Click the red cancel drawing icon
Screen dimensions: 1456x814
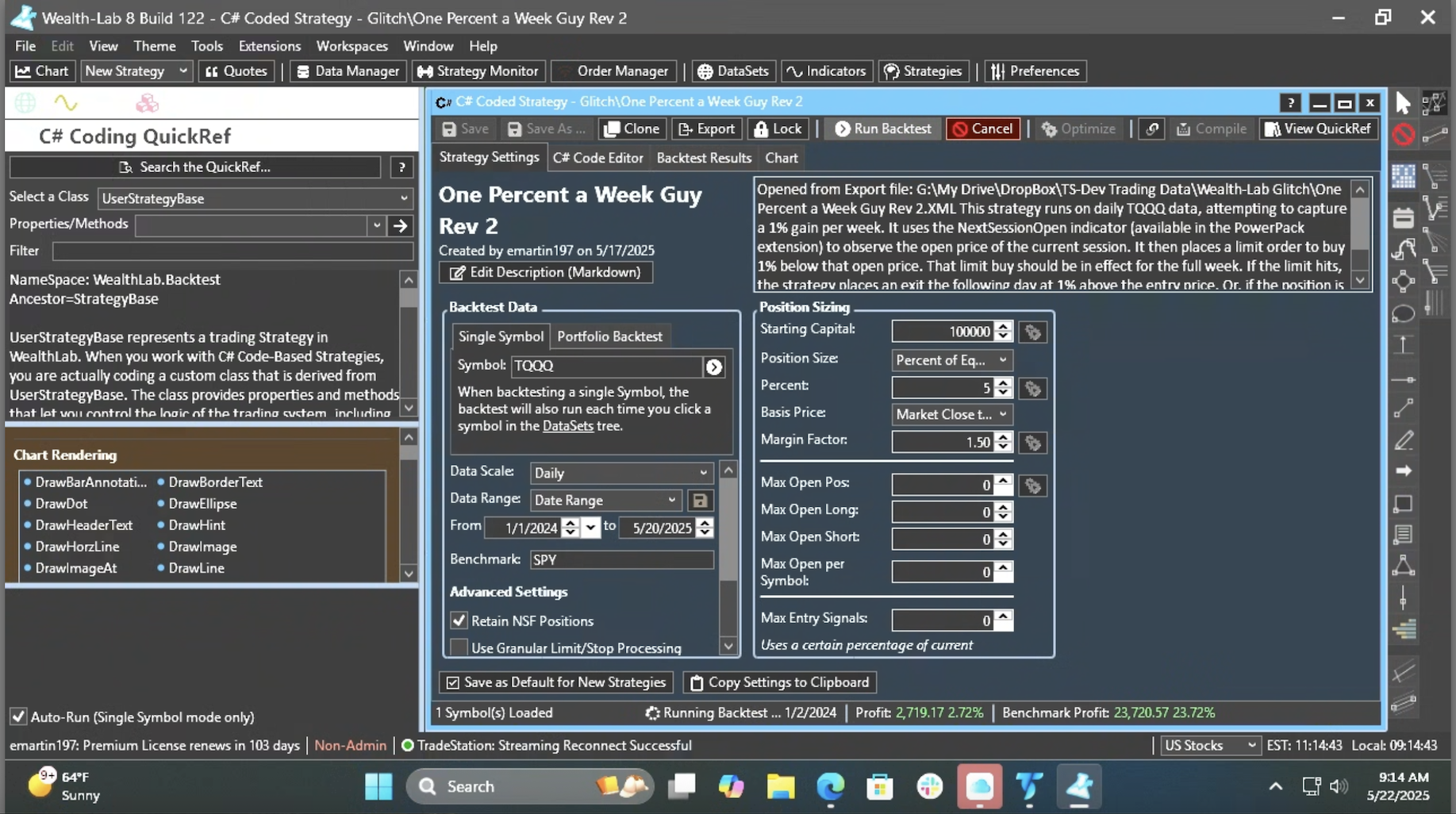(x=1403, y=134)
